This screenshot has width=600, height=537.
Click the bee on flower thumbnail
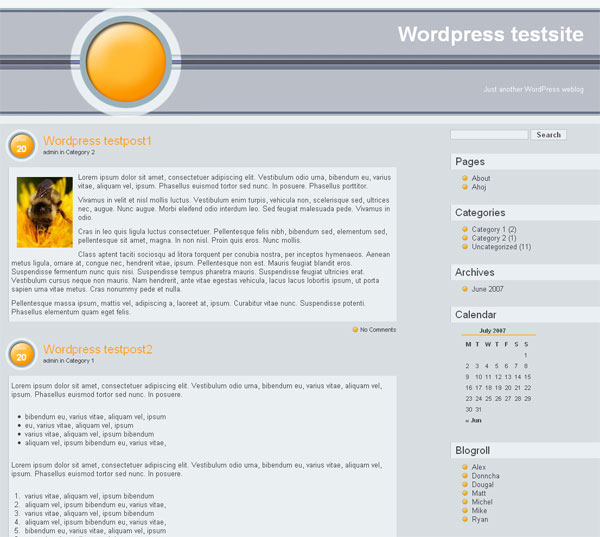[x=45, y=212]
